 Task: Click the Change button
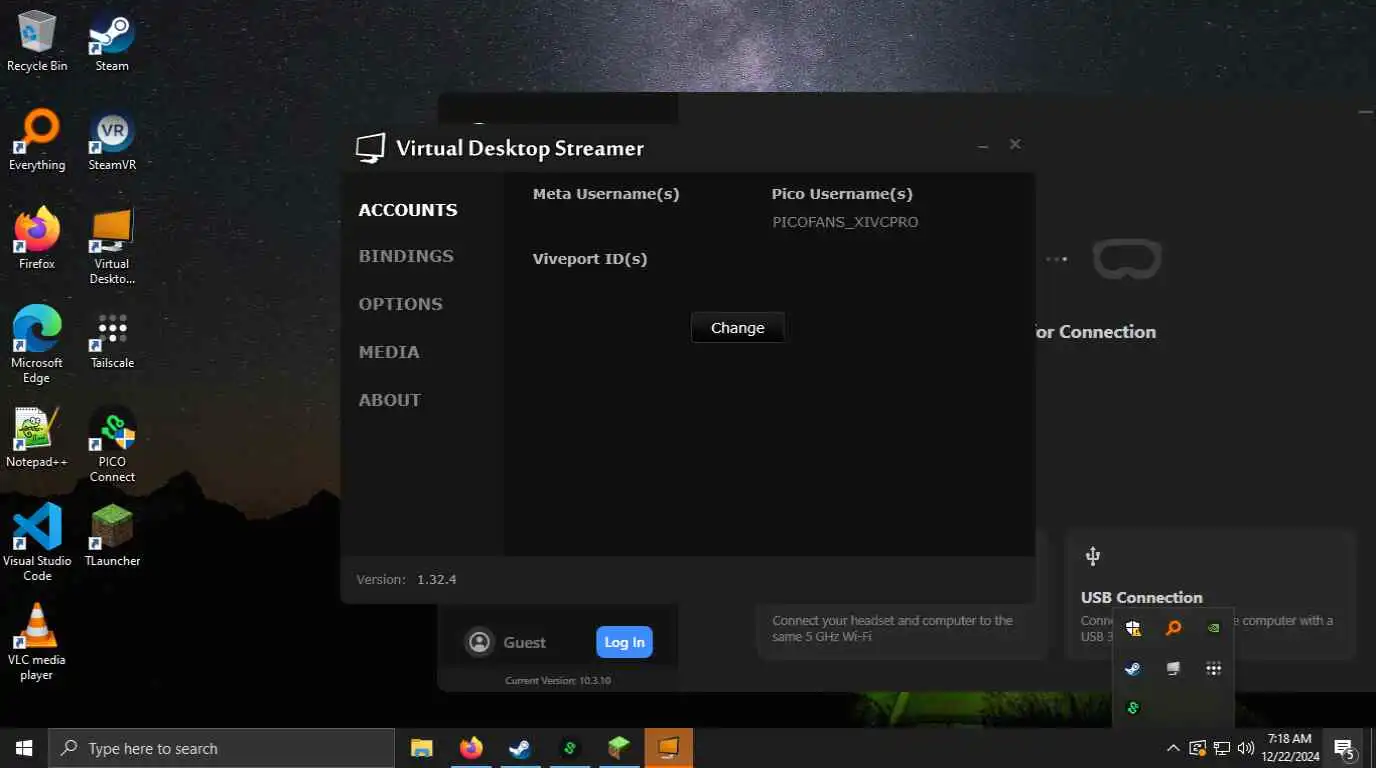(737, 328)
